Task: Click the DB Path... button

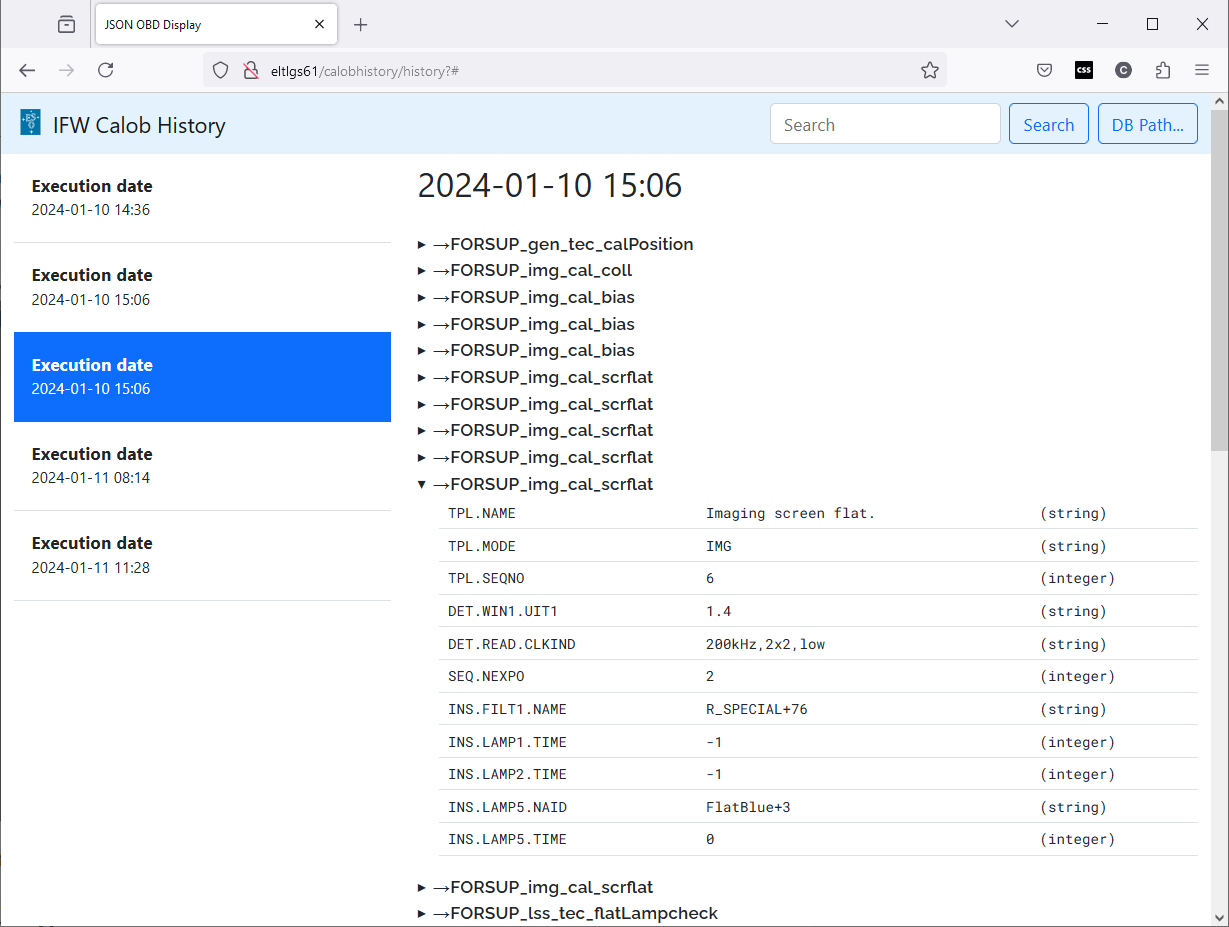Action: coord(1147,124)
